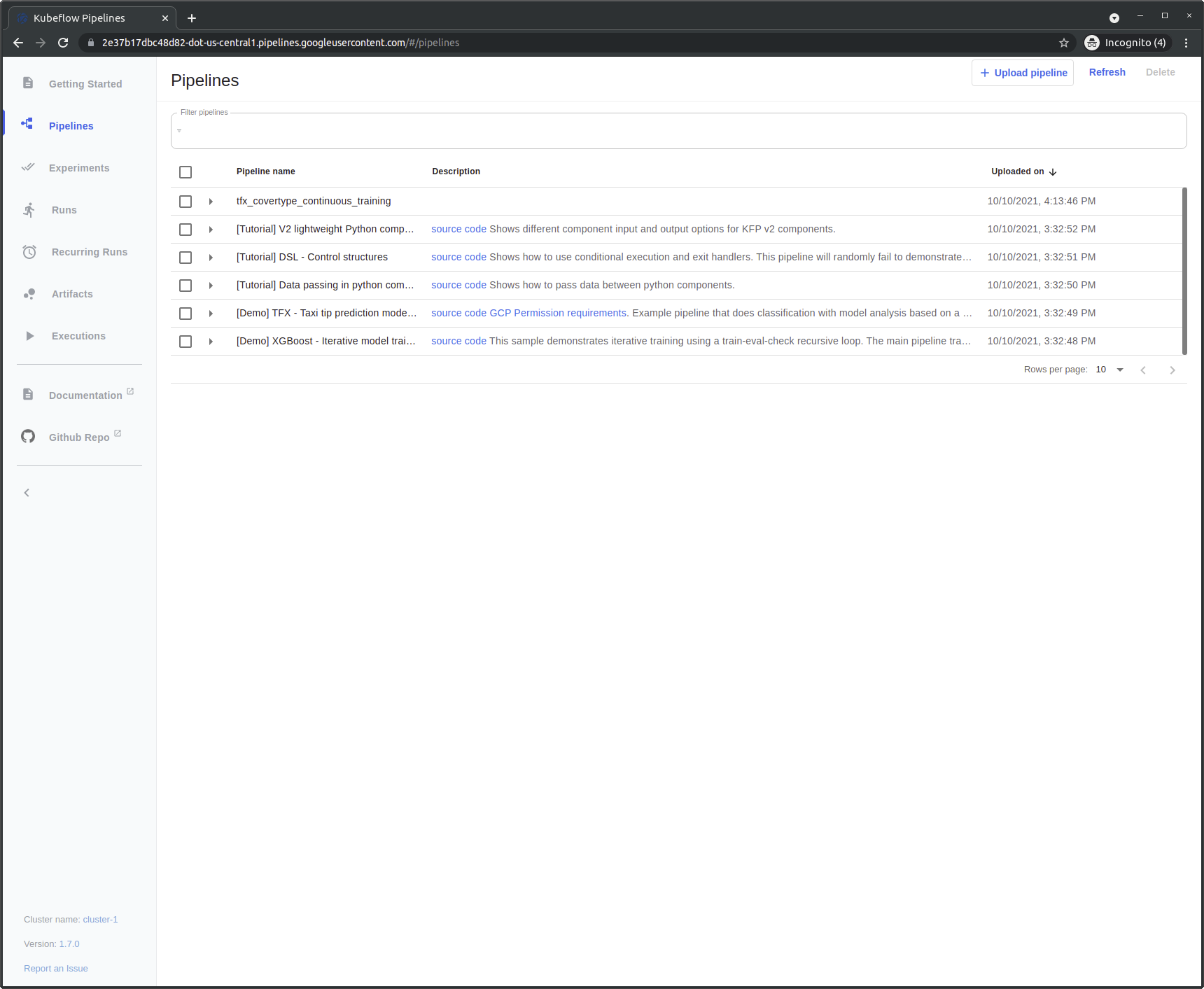Open the Rows per page dropdown
The image size is (1204, 989).
1110,370
